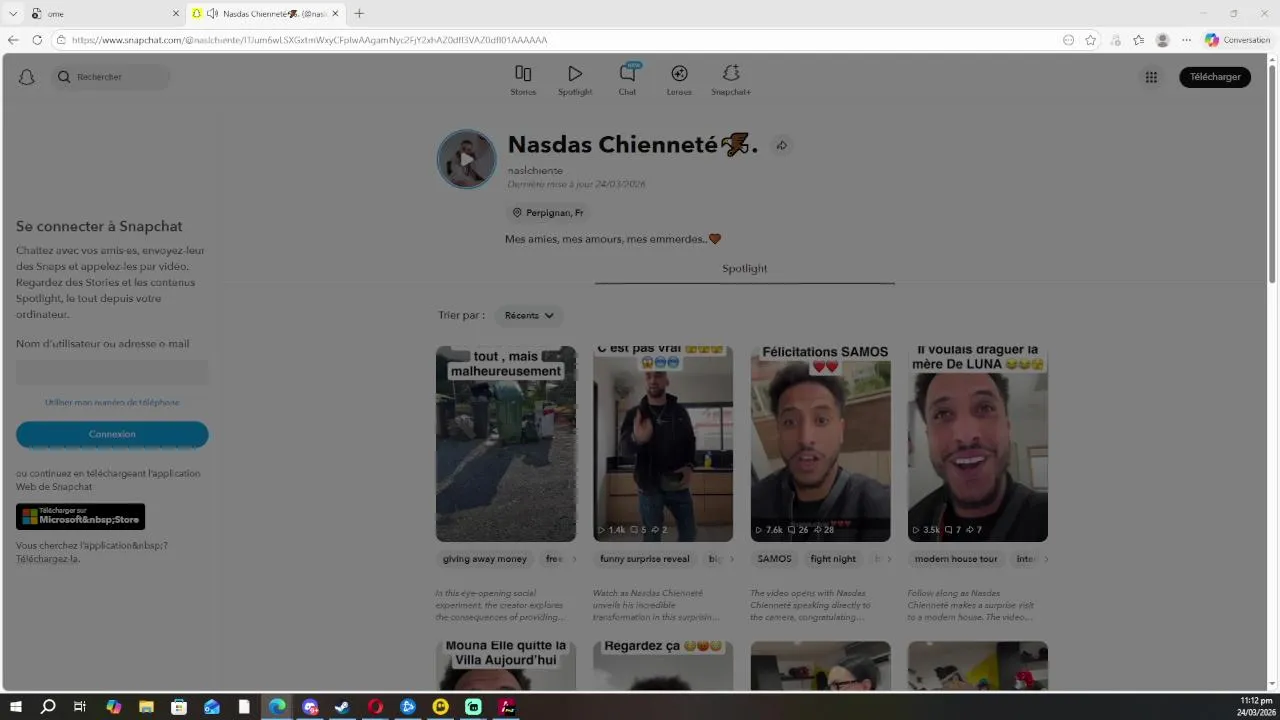Open the tab actions dropdown arrow
Image resolution: width=1280 pixels, height=720 pixels.
pyautogui.click(x=13, y=14)
